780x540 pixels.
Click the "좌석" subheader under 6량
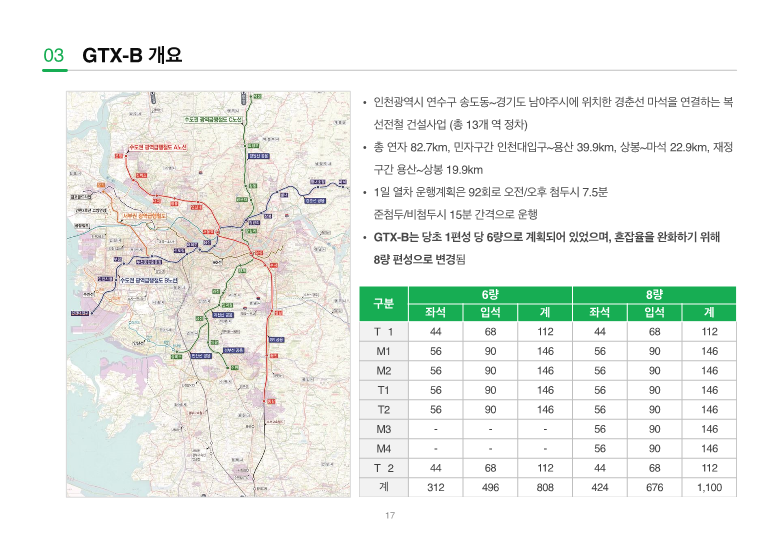point(435,312)
